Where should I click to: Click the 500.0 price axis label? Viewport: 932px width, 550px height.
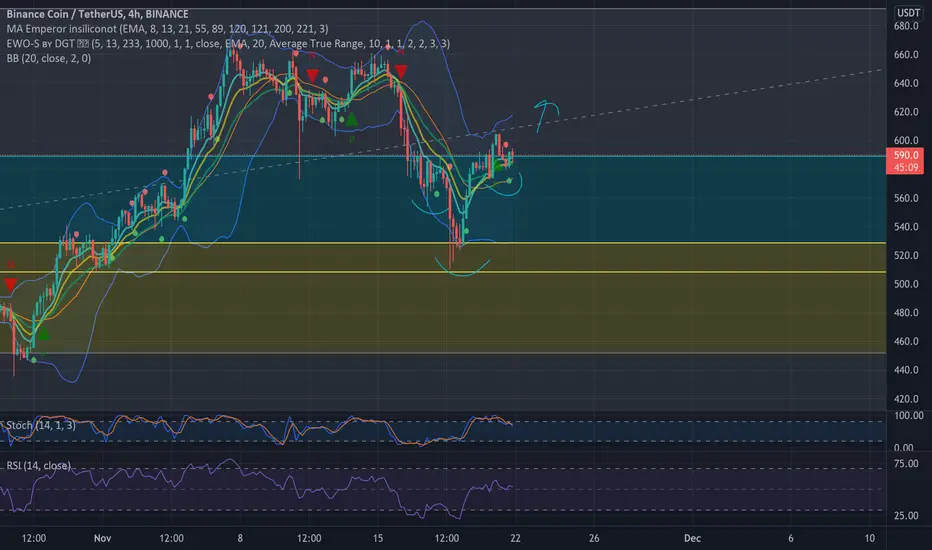[906, 284]
